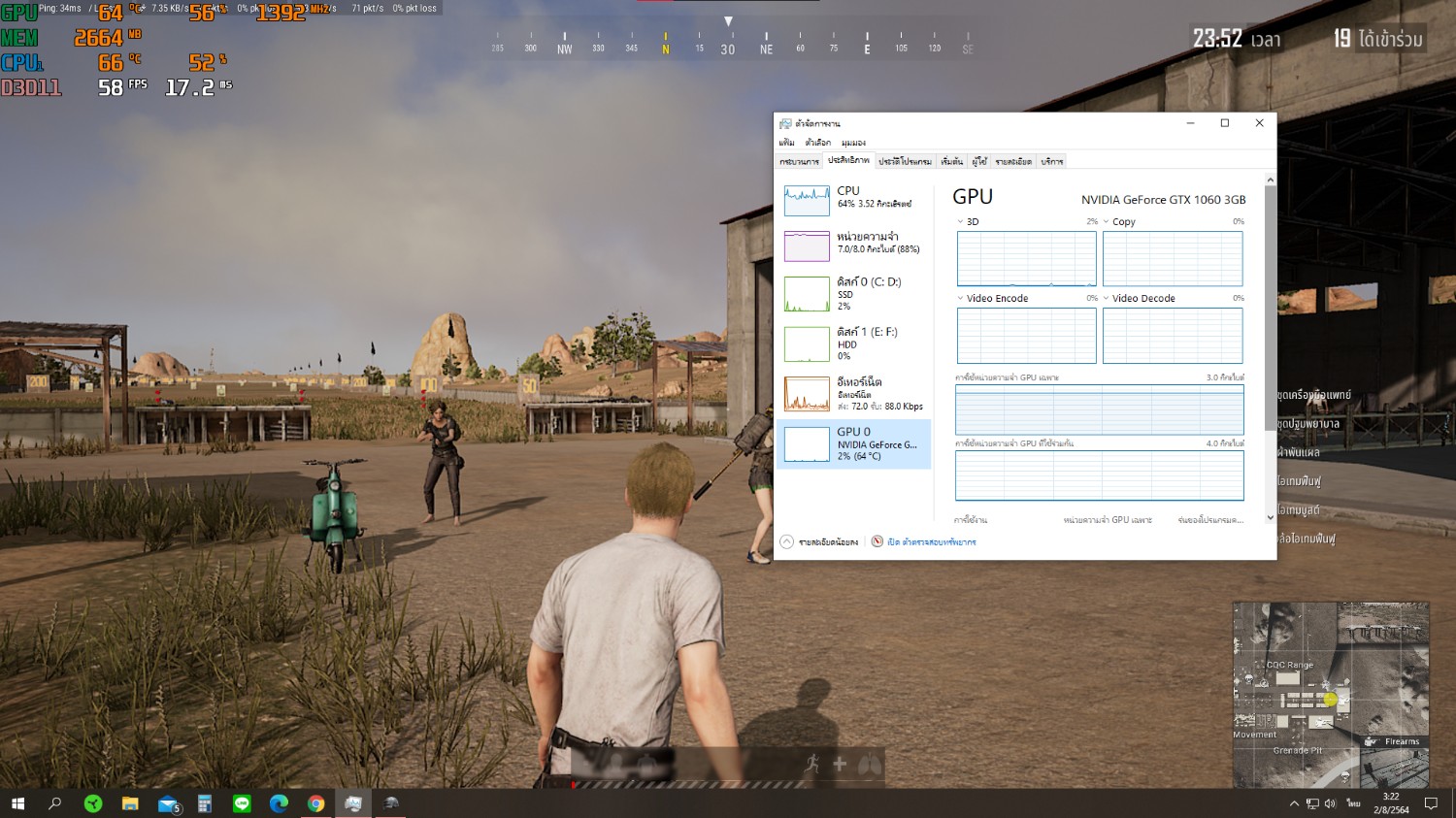
Task: Click NVIDIA GeForce GTX 1060 3GB text
Action: click(1164, 200)
